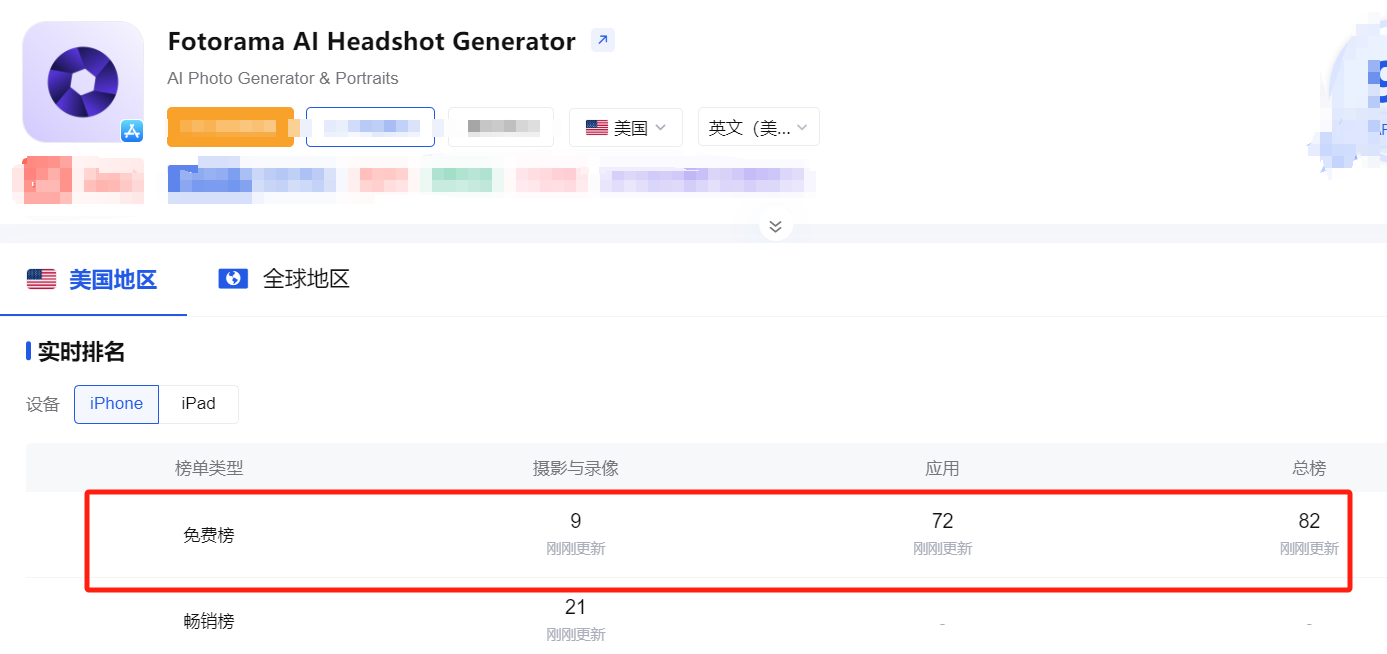The height and width of the screenshot is (654, 1387).
Task: Click the 畅销榜 rank number 21
Action: click(575, 608)
